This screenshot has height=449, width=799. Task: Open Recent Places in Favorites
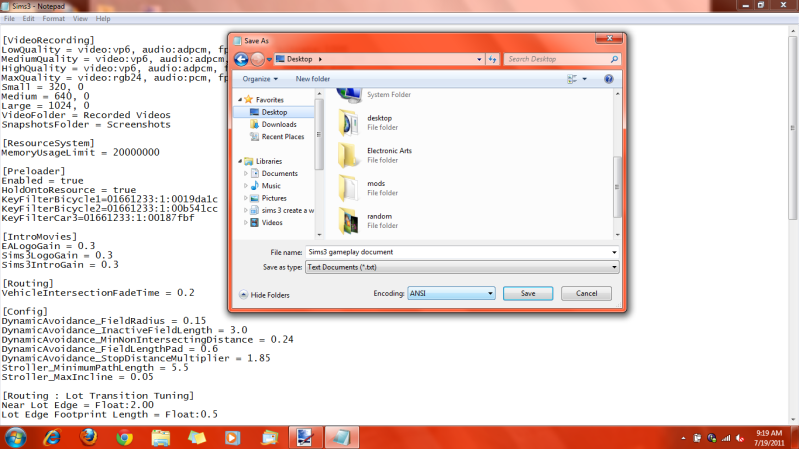pyautogui.click(x=283, y=137)
